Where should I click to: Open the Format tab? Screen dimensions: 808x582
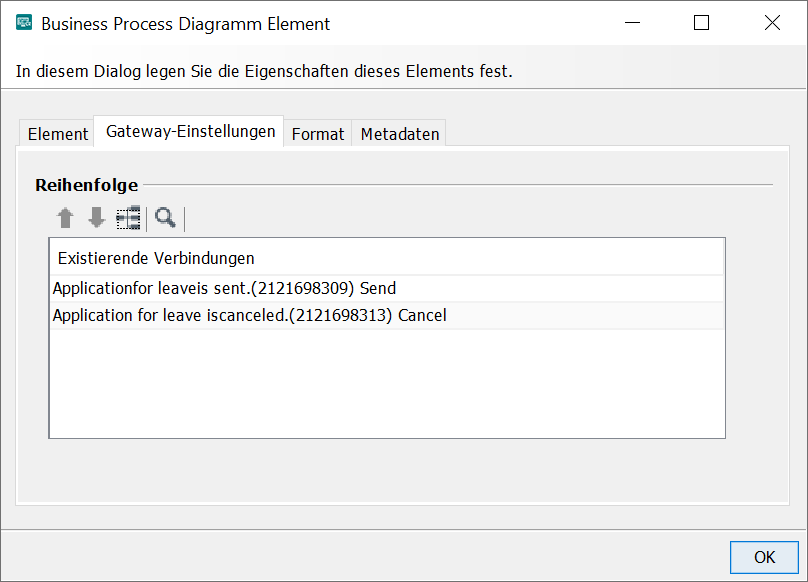click(x=318, y=134)
